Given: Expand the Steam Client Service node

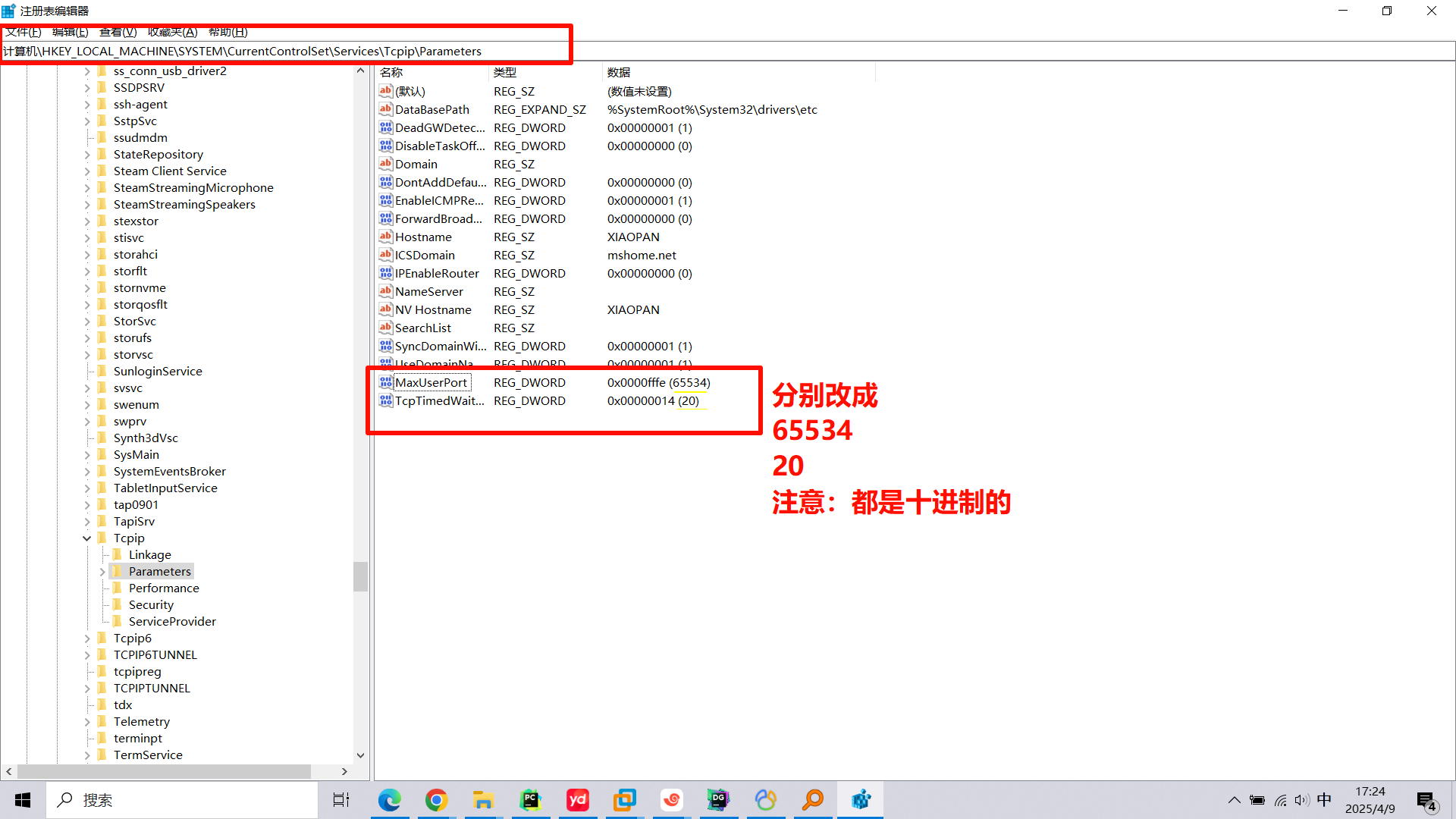Looking at the screenshot, I should (87, 171).
